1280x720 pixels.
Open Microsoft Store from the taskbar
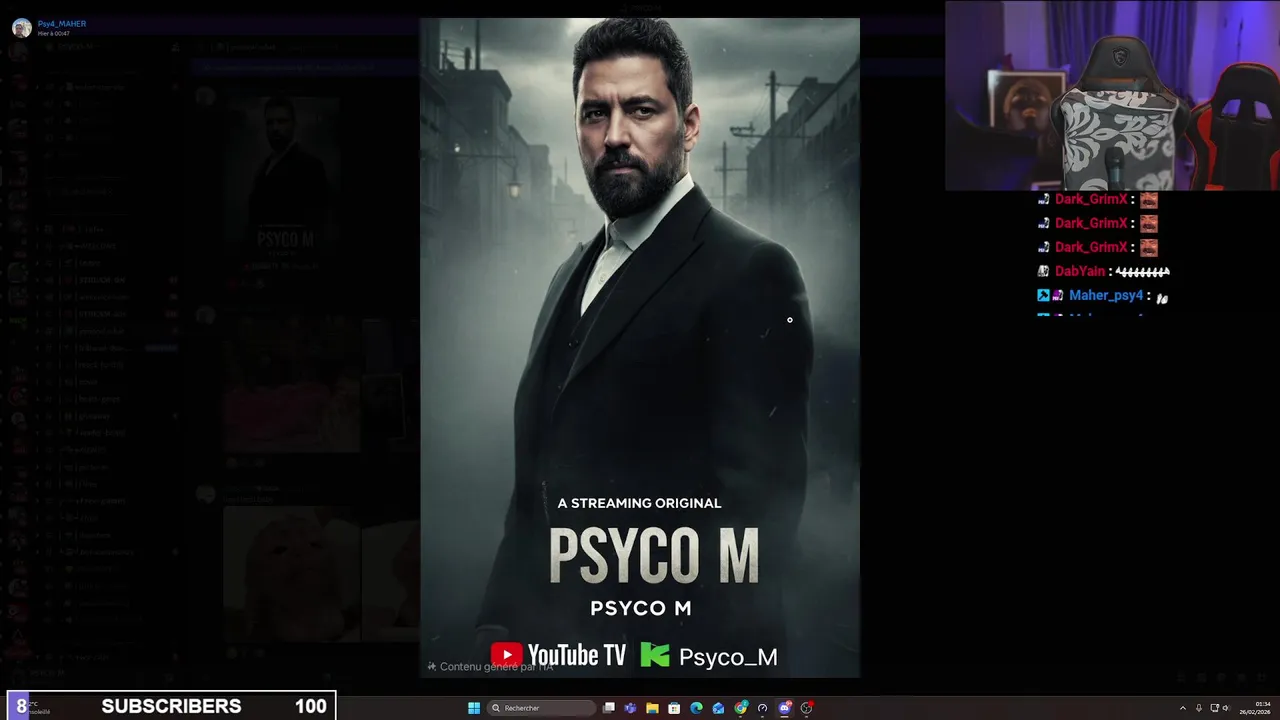(x=674, y=708)
